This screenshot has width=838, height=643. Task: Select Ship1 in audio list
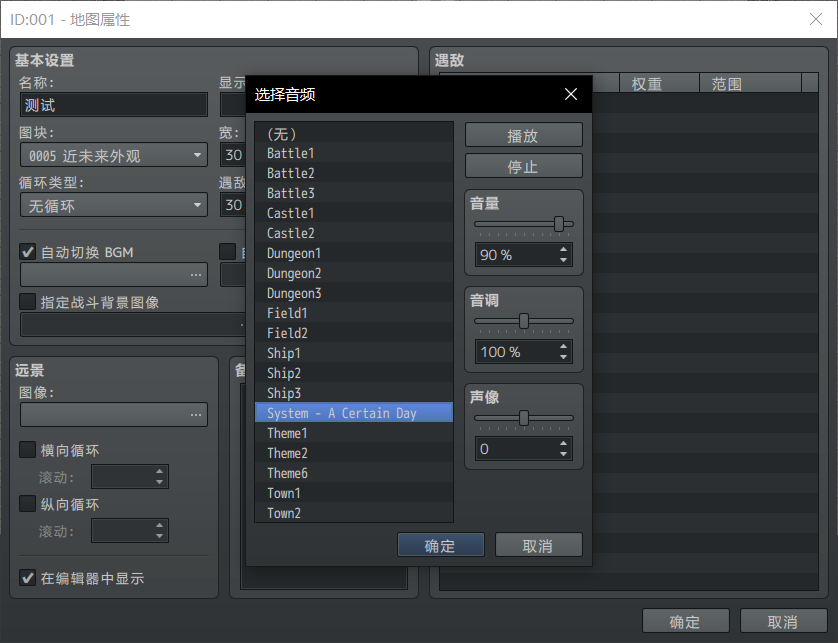(354, 353)
